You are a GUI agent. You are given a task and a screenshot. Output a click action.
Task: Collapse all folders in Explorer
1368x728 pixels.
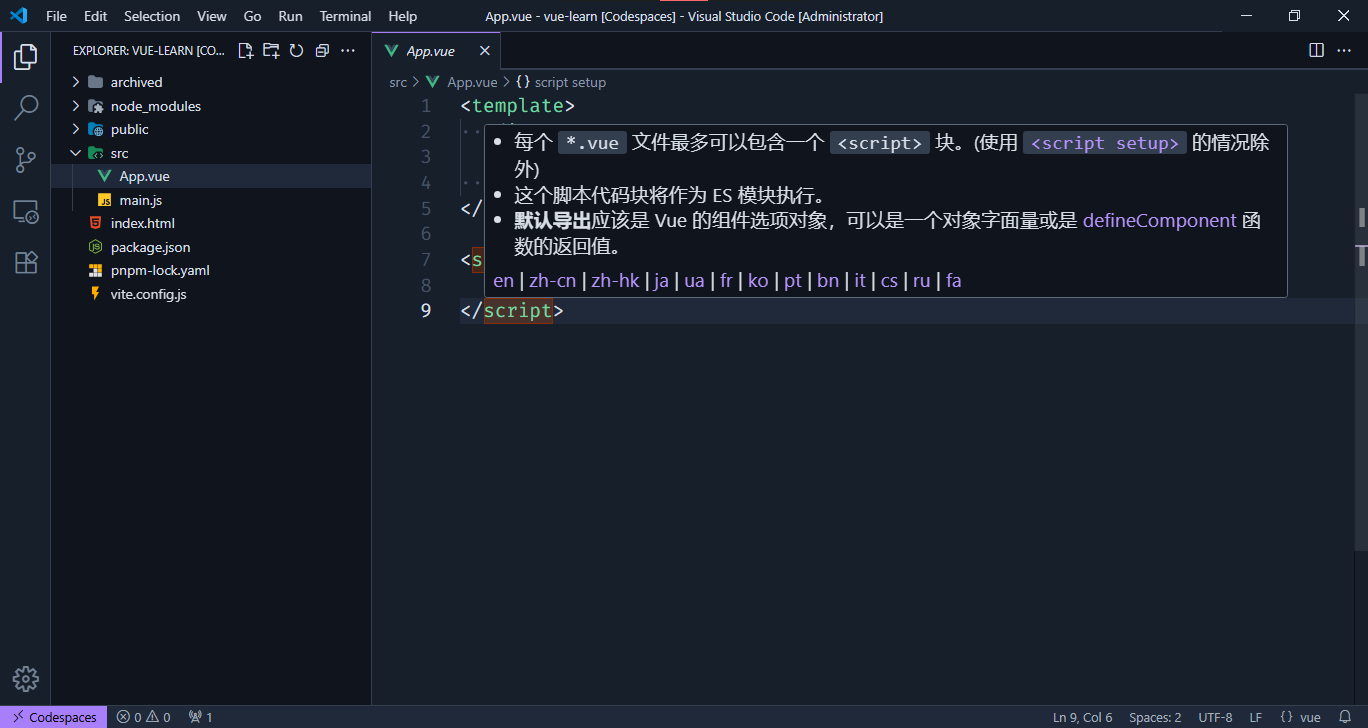point(322,51)
